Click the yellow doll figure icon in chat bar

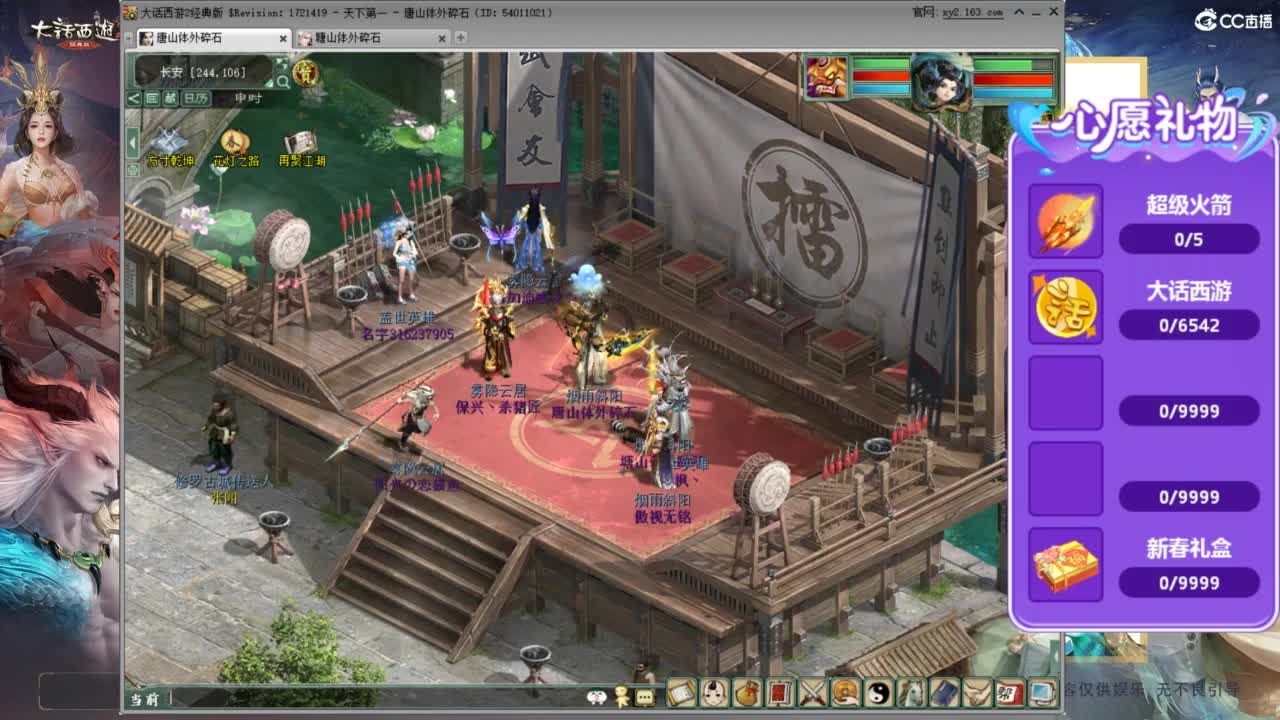[621, 696]
